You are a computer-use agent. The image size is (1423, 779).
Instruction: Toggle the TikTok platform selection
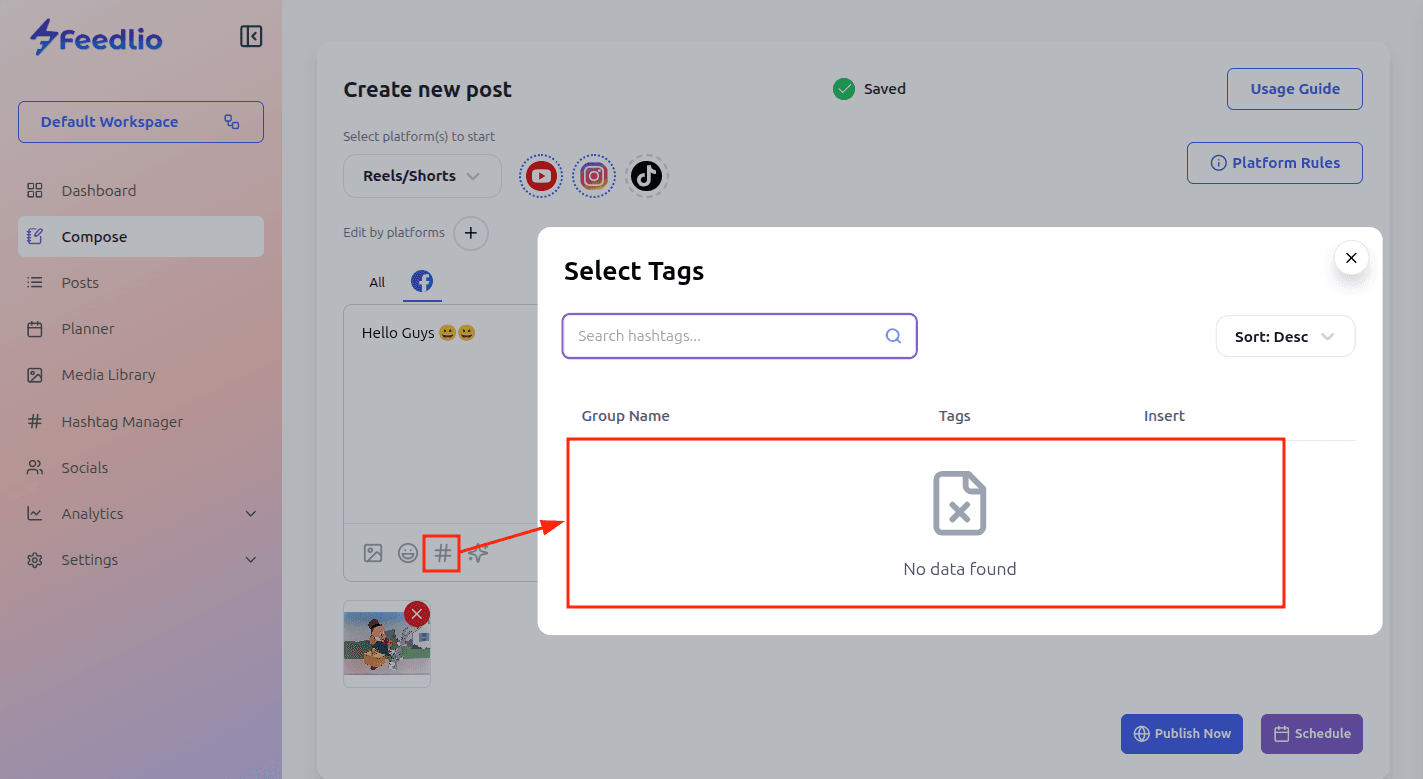(646, 177)
